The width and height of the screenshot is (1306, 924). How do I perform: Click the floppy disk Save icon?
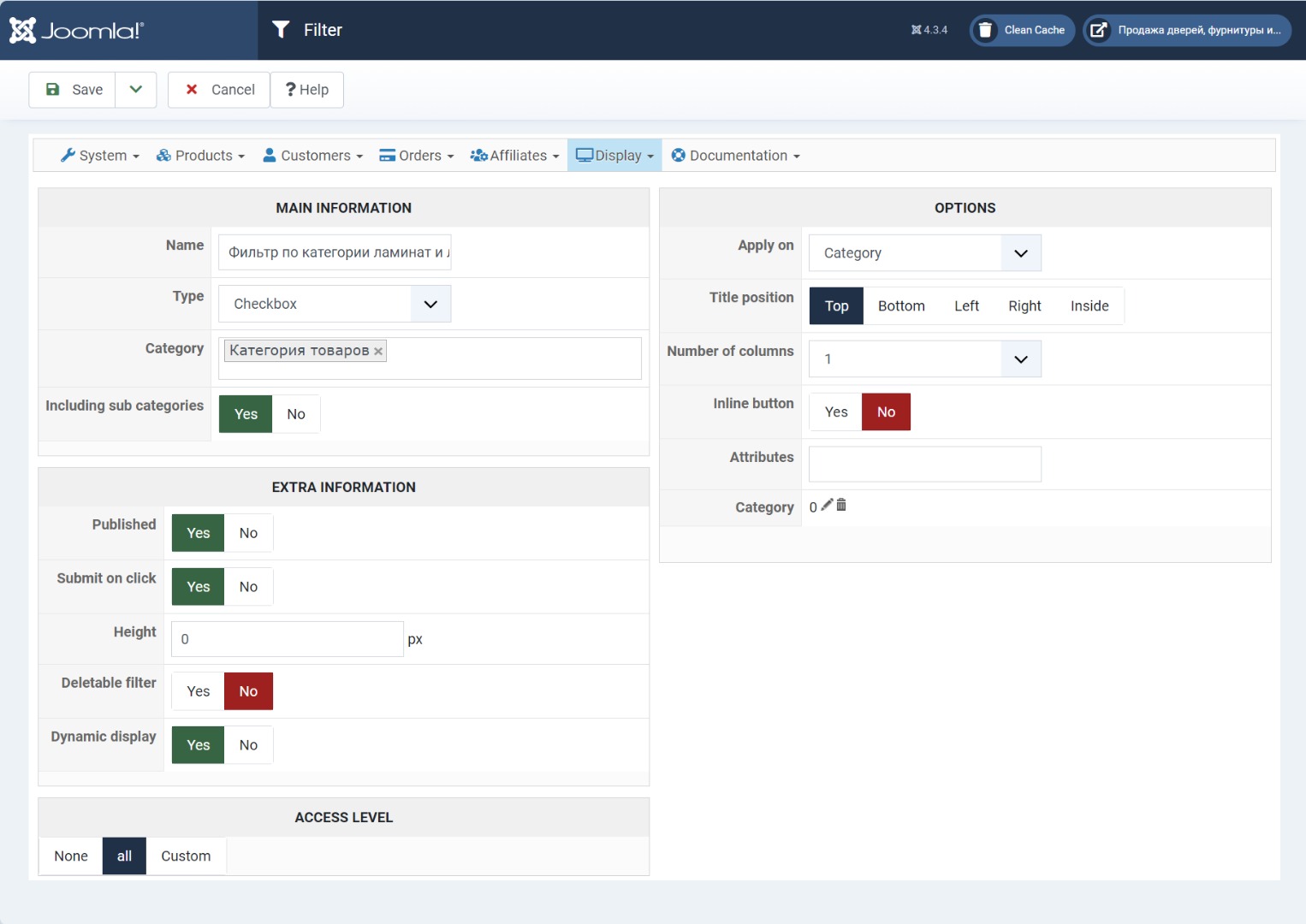(53, 89)
